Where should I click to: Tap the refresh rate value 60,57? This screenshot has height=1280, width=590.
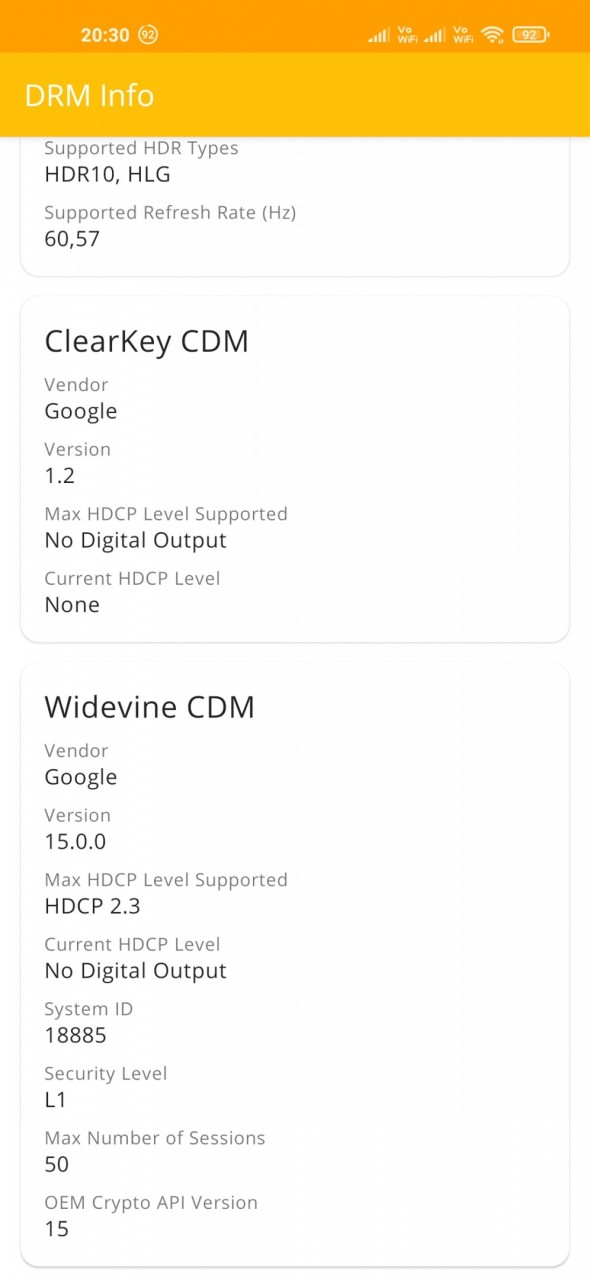point(72,238)
